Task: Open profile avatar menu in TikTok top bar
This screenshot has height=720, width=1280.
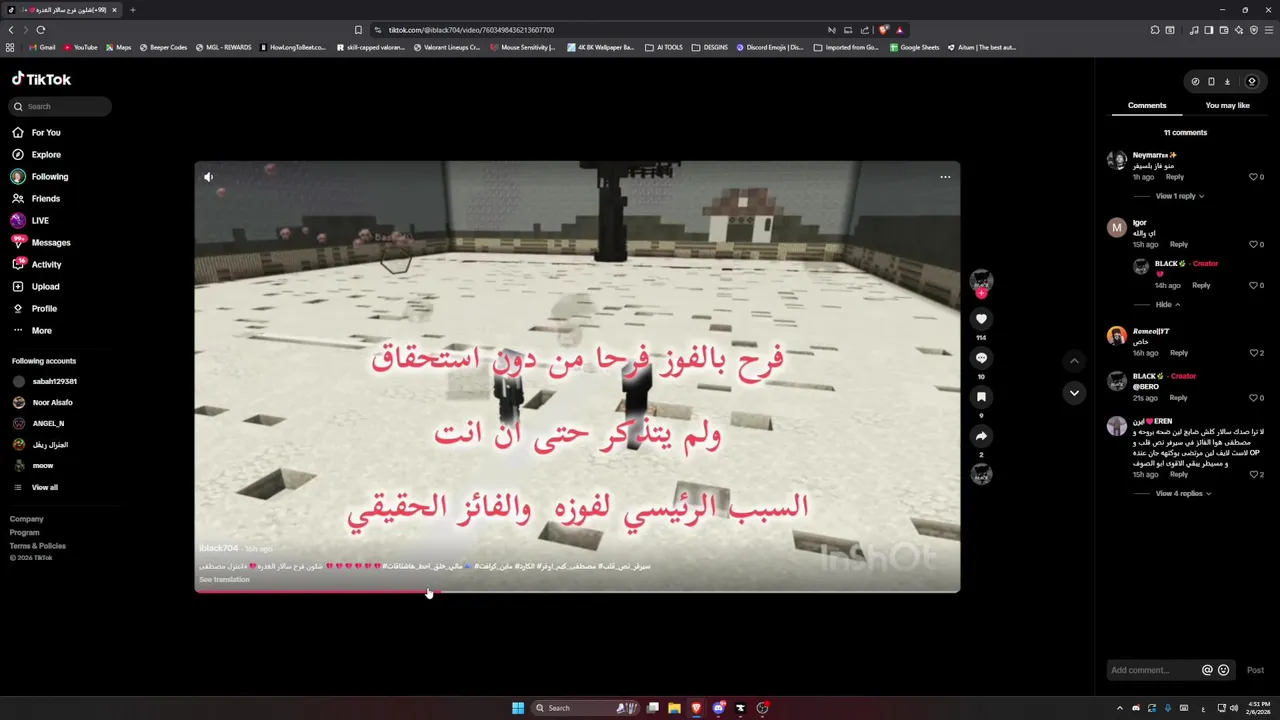Action: [x=1251, y=82]
